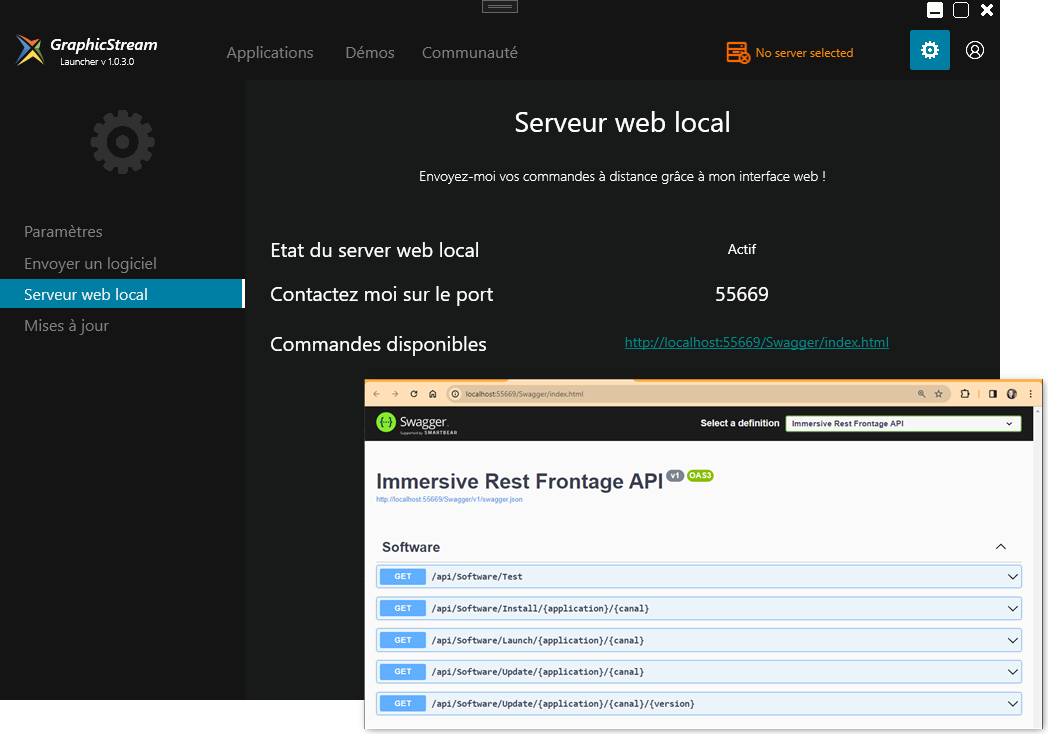Open the swagger.json link under API title
The width and height of the screenshot is (1048, 734).
(x=449, y=499)
